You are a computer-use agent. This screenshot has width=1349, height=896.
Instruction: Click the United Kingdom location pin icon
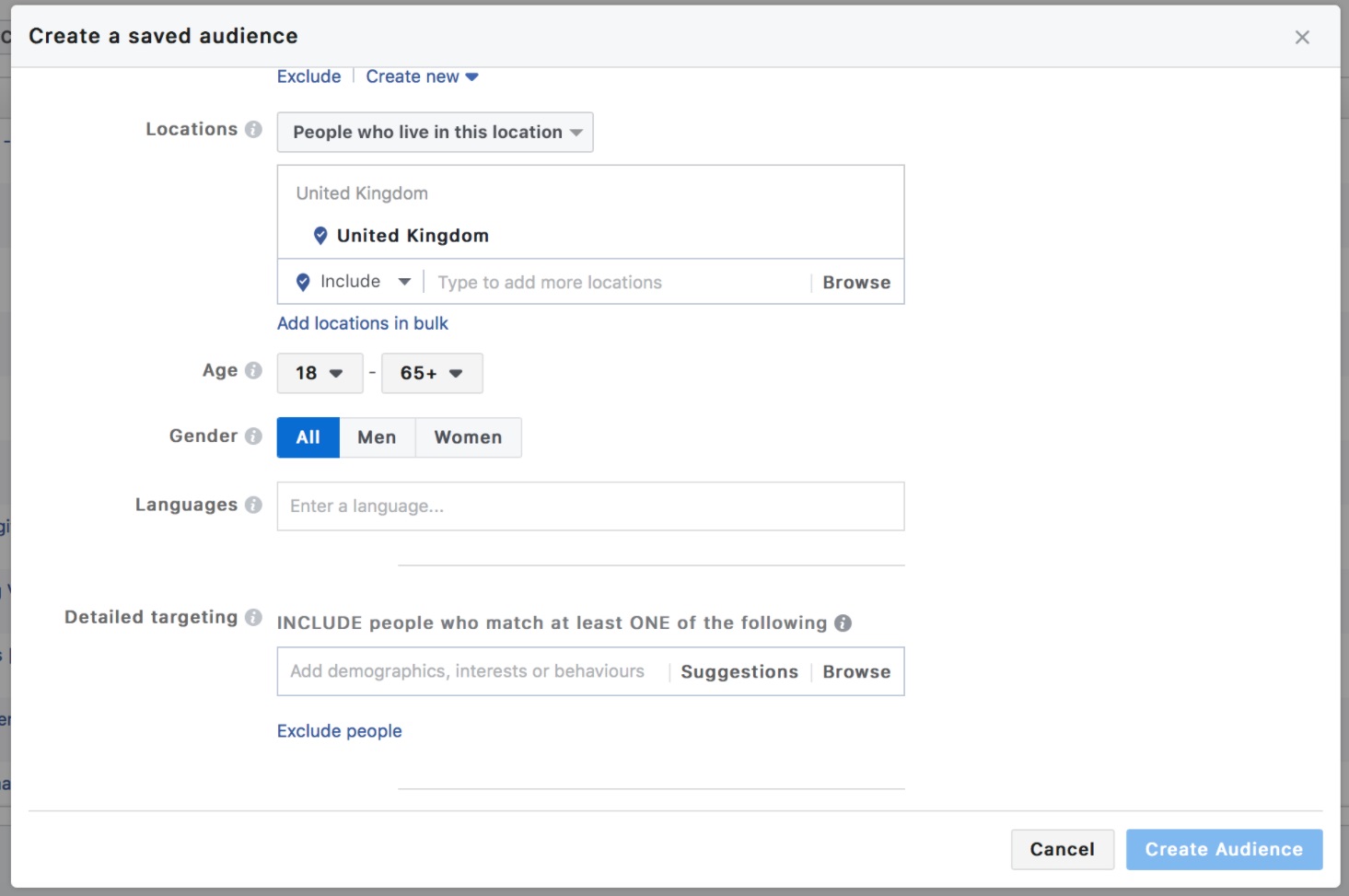coord(320,236)
